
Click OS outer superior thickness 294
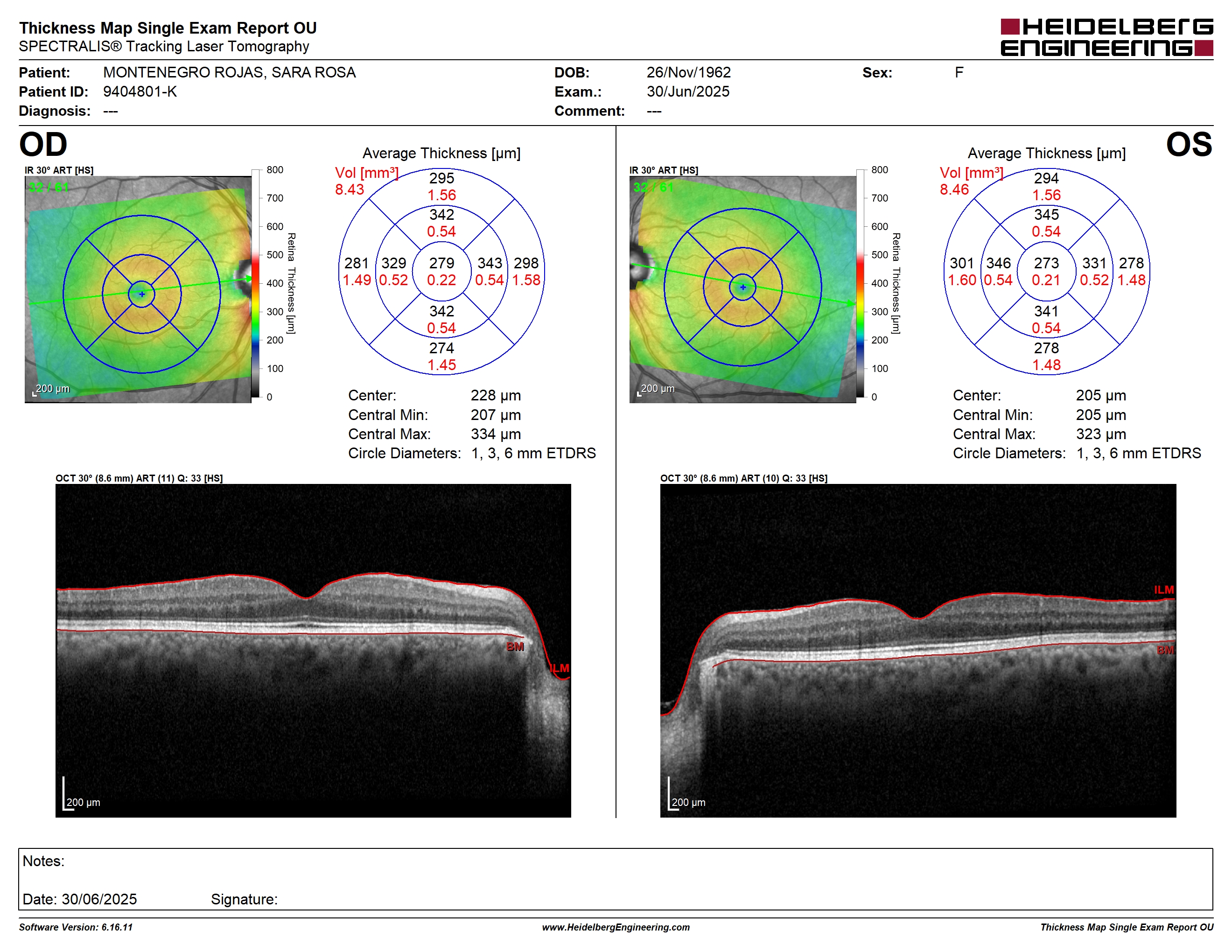[1046, 179]
